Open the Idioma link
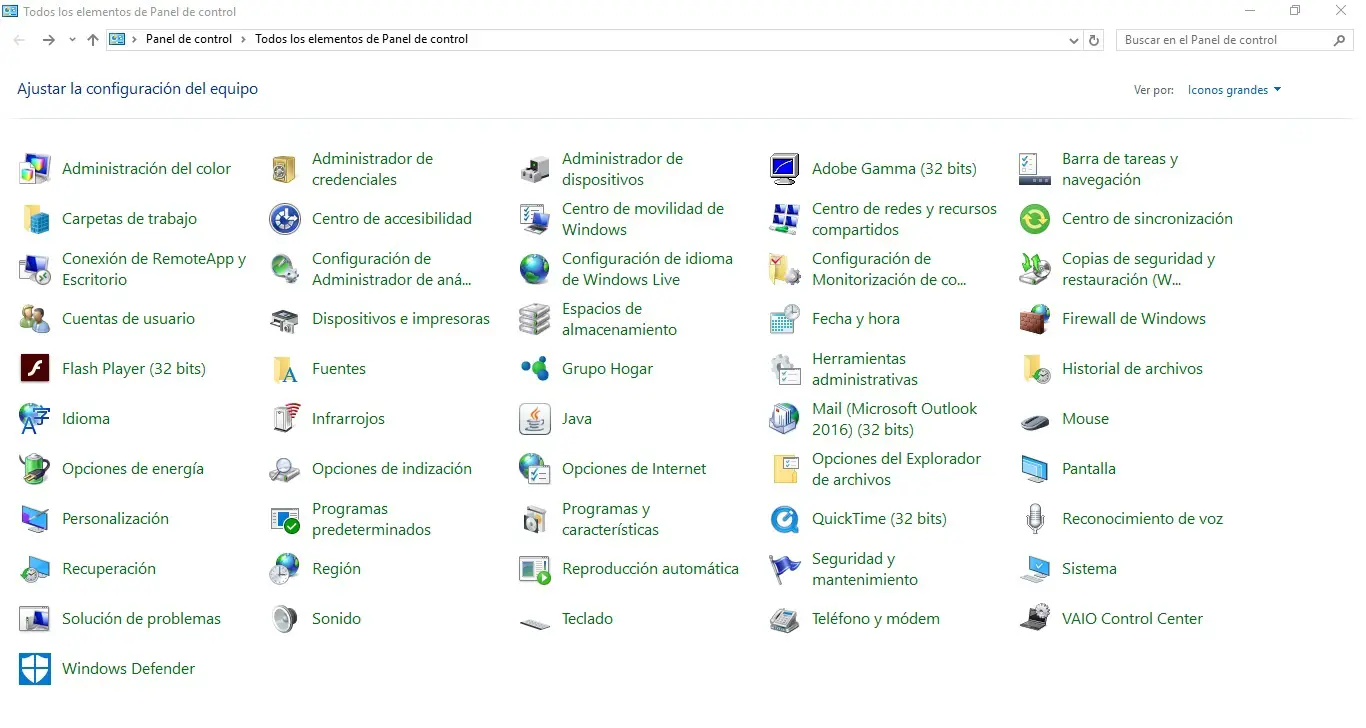This screenshot has height=728, width=1366. [86, 419]
